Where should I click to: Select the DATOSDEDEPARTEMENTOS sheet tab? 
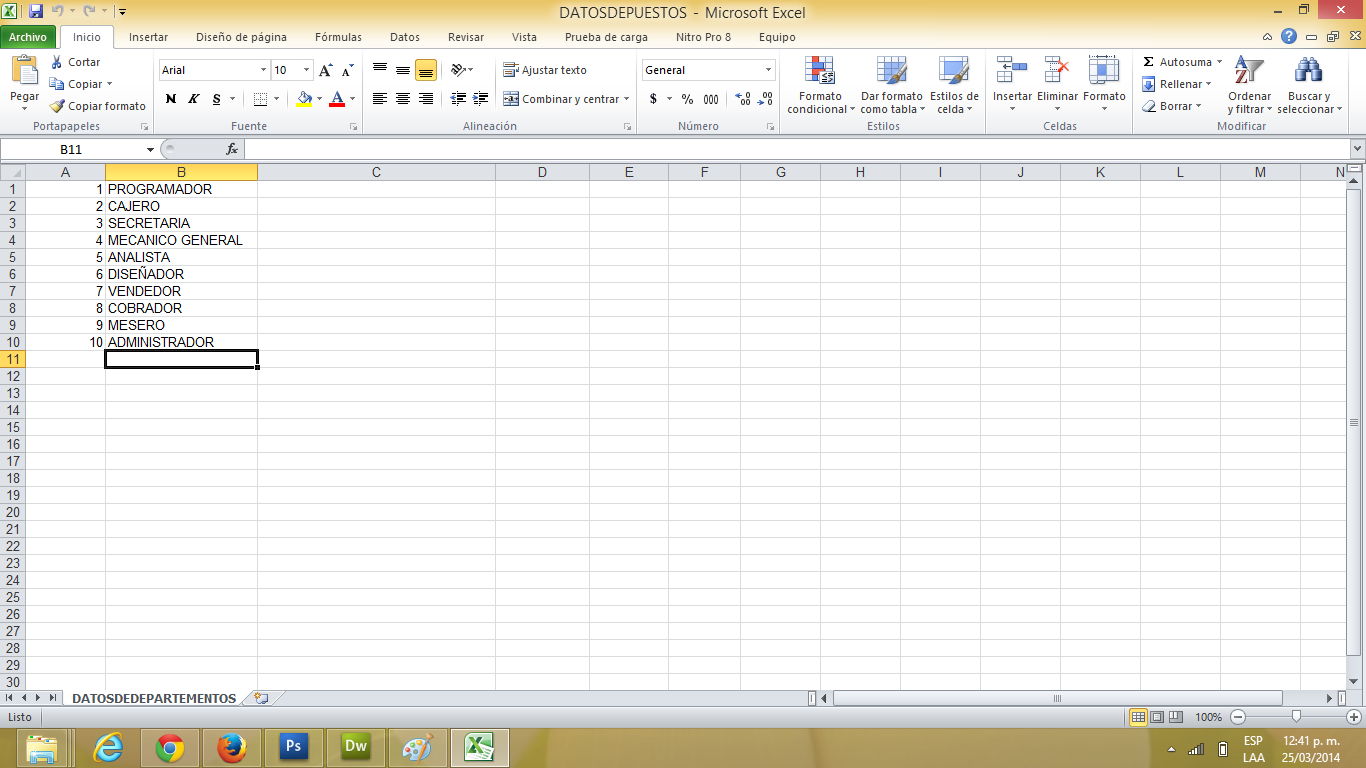coord(154,698)
